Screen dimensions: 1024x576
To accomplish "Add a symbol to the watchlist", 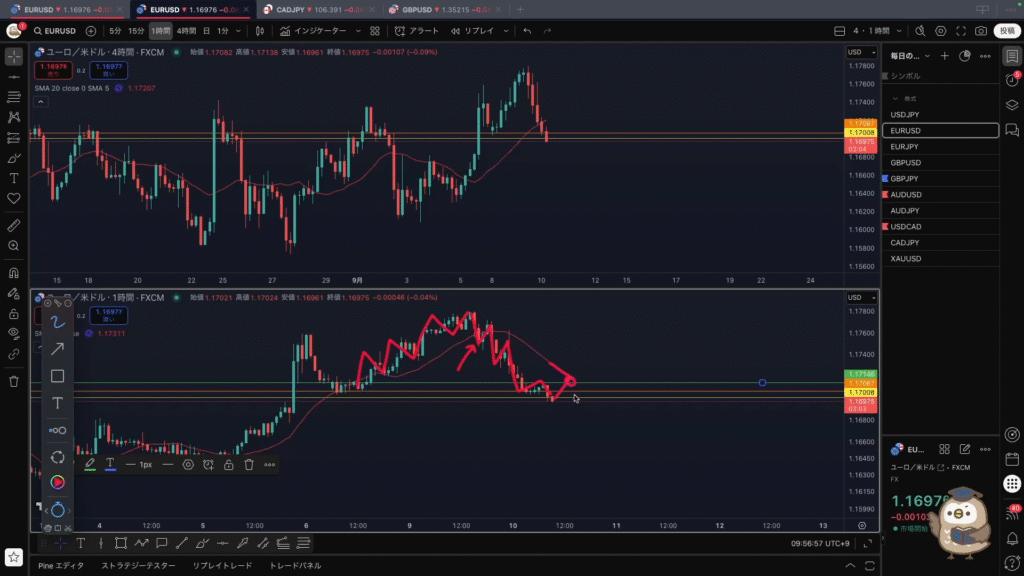I will click(x=944, y=56).
